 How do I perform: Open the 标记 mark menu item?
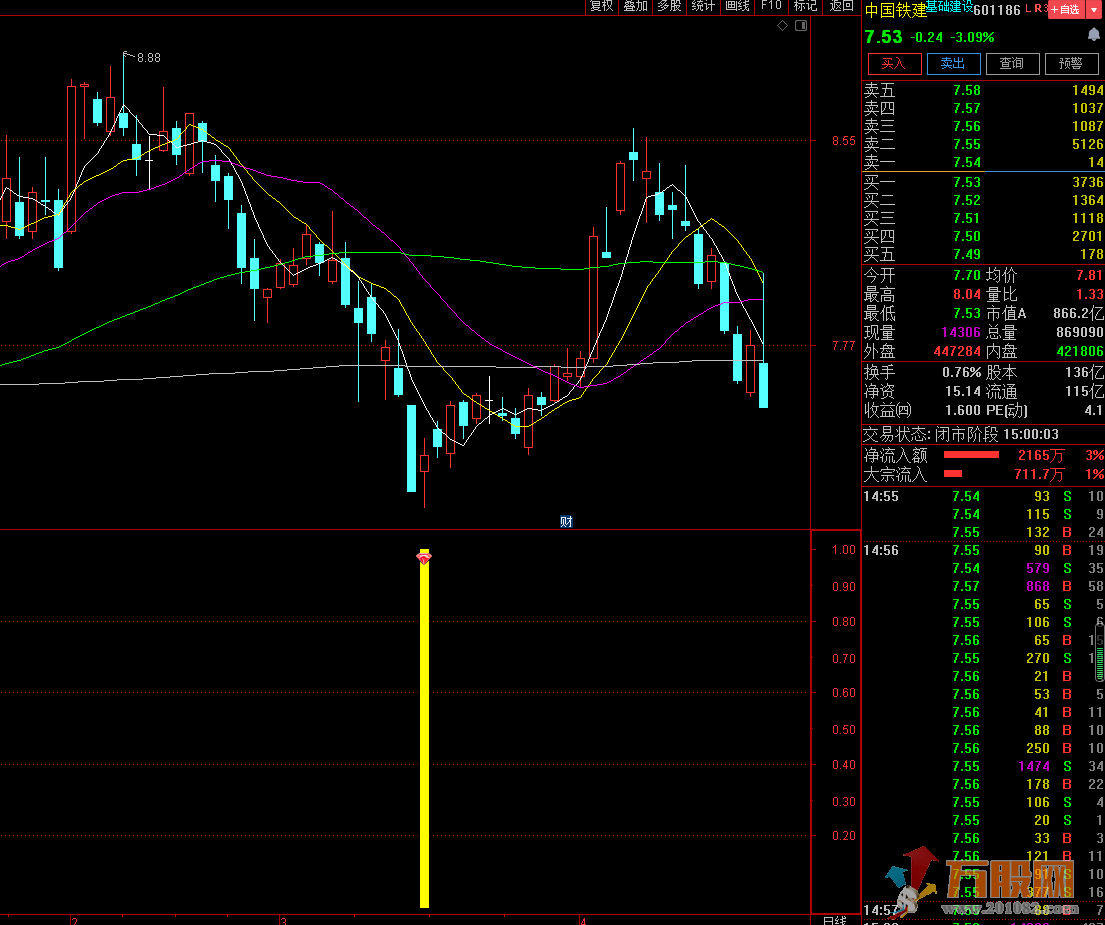805,6
